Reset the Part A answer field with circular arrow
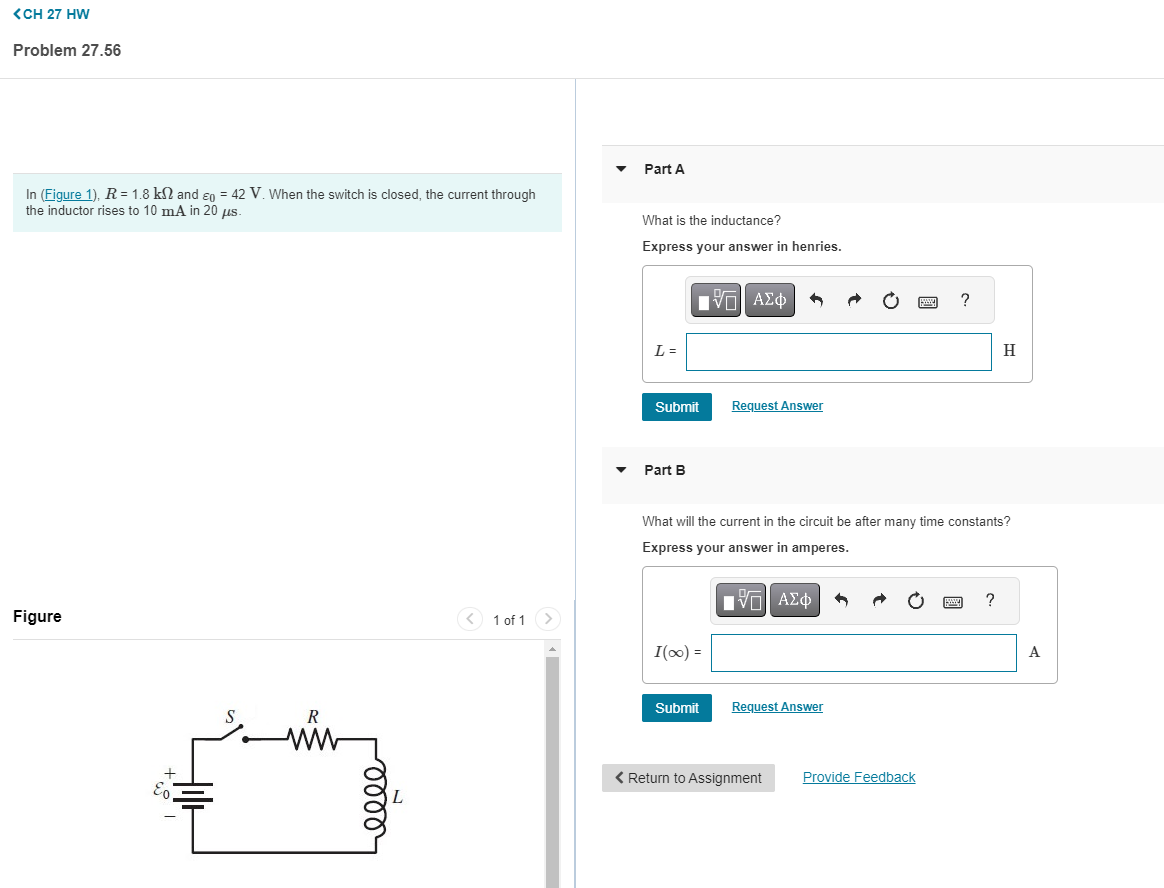This screenshot has height=888, width=1164. tap(890, 299)
